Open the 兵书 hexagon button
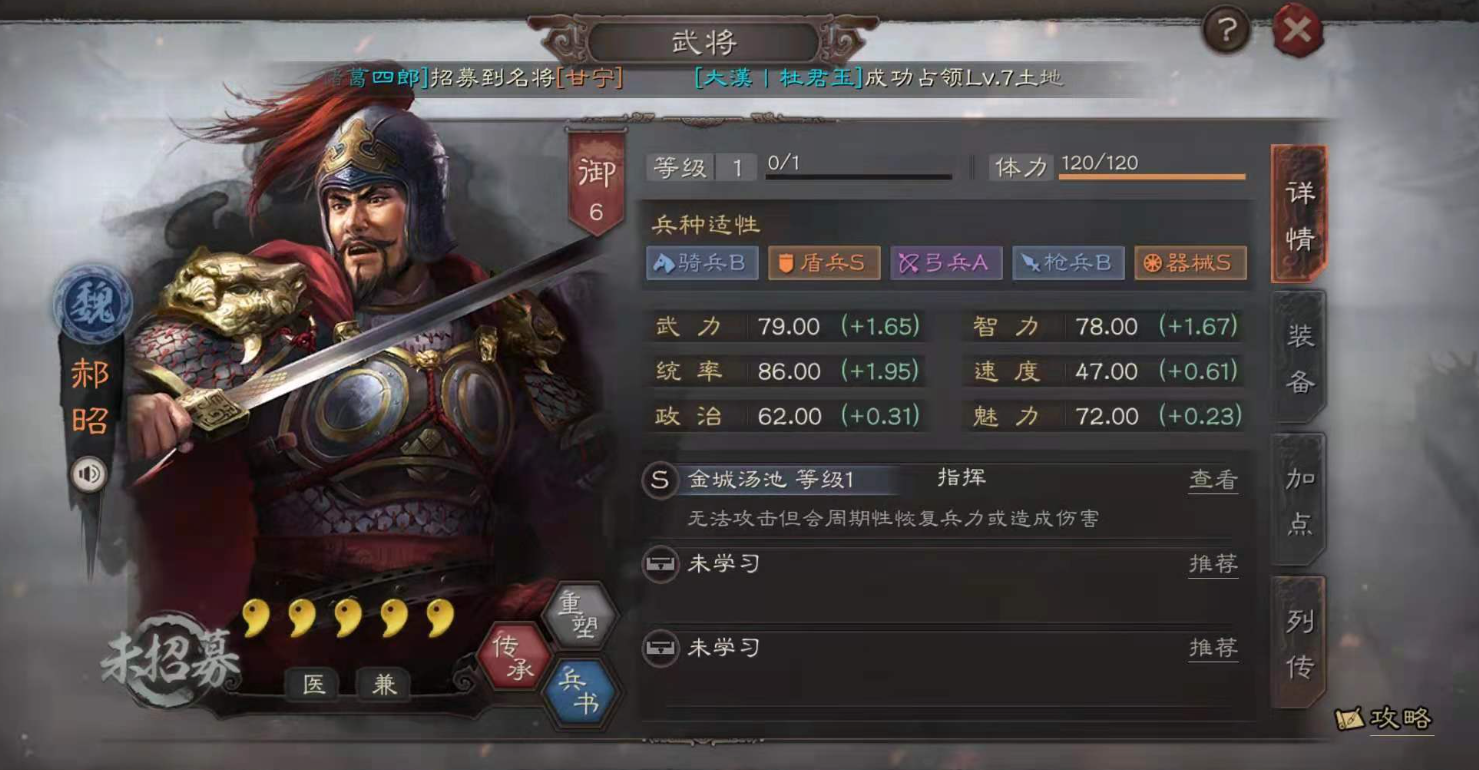This screenshot has height=770, width=1479. [578, 692]
